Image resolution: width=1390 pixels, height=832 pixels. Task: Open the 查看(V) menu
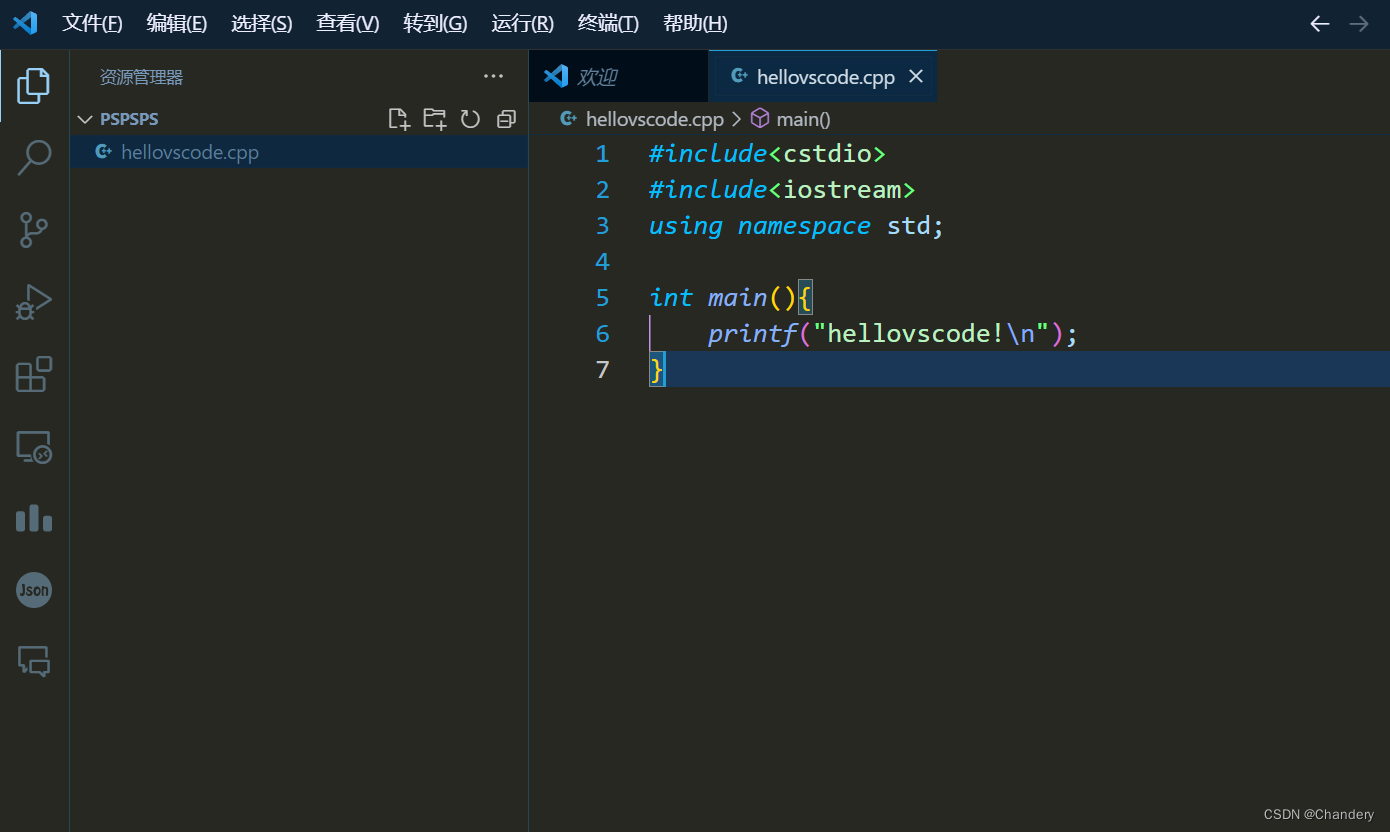point(348,24)
